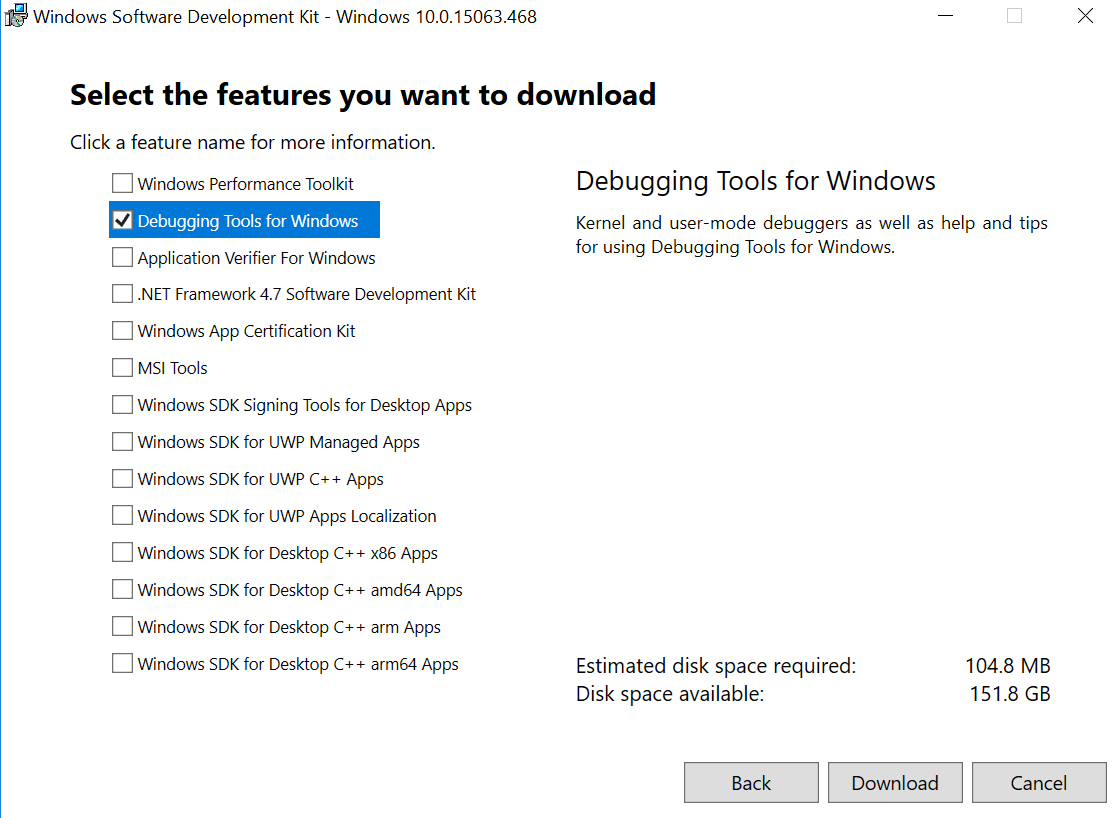
Task: Check Windows SDK for Desktop C++ arm Apps
Action: click(122, 626)
